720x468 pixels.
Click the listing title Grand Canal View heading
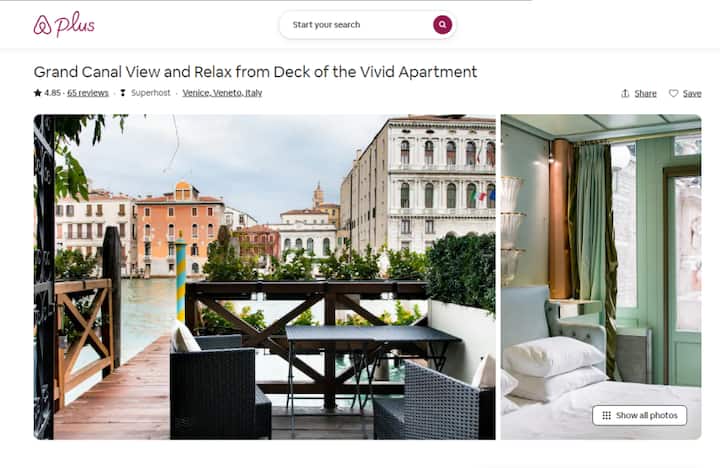pyautogui.click(x=255, y=72)
